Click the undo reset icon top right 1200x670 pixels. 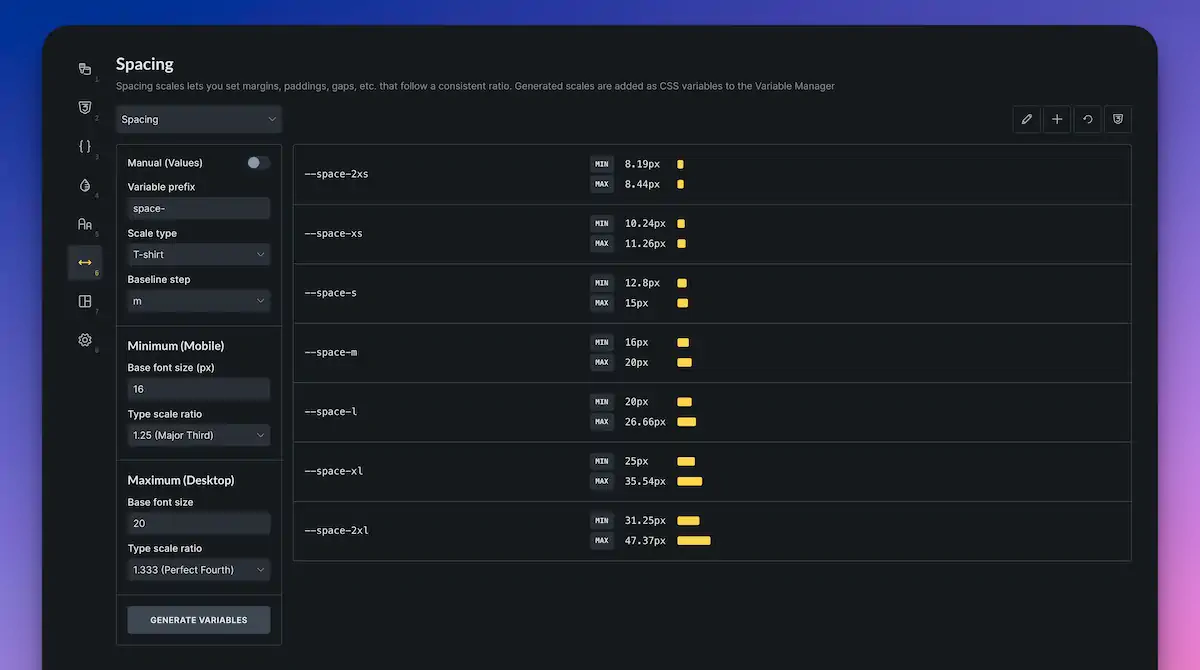1087,119
